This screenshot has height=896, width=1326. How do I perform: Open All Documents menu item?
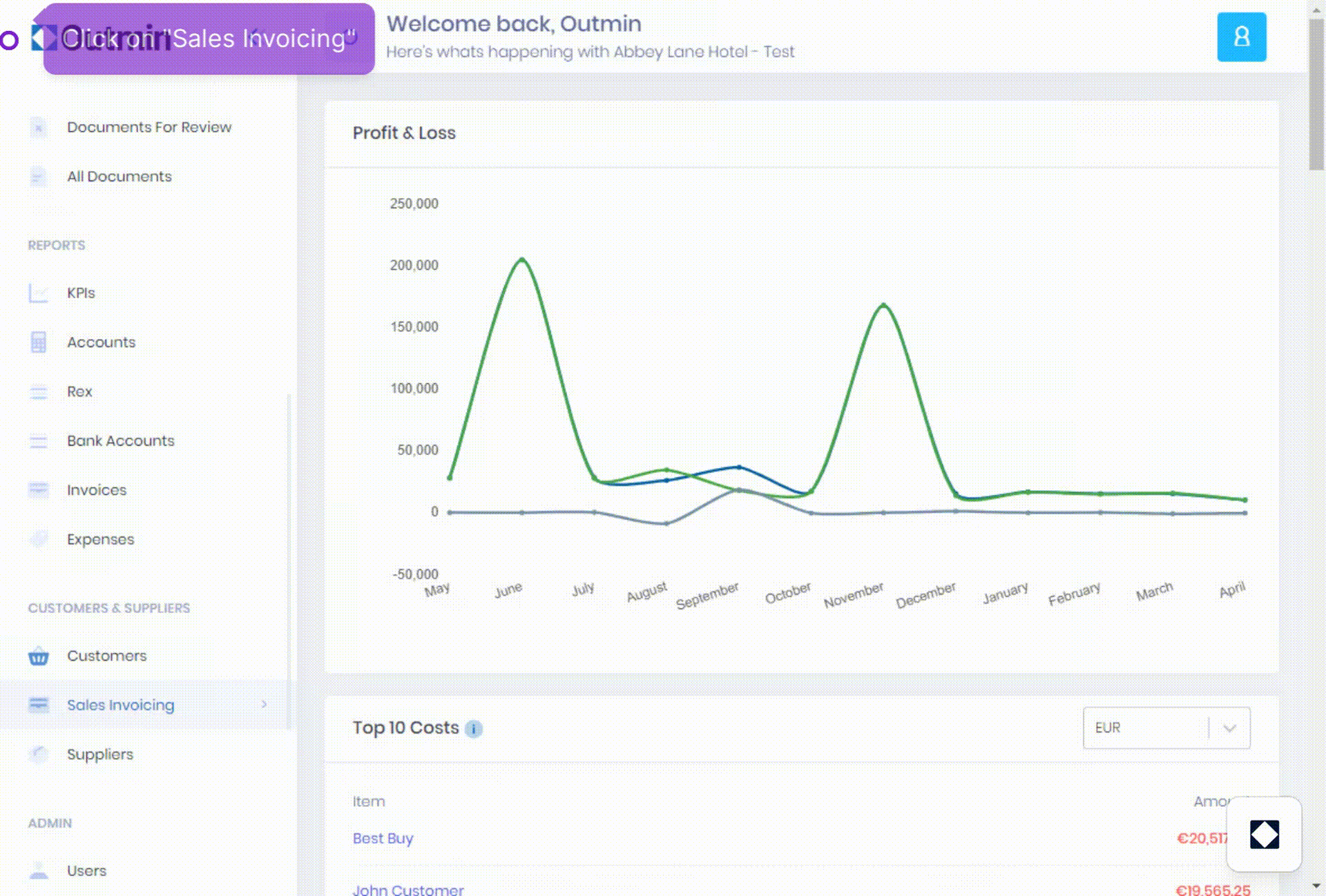[119, 177]
